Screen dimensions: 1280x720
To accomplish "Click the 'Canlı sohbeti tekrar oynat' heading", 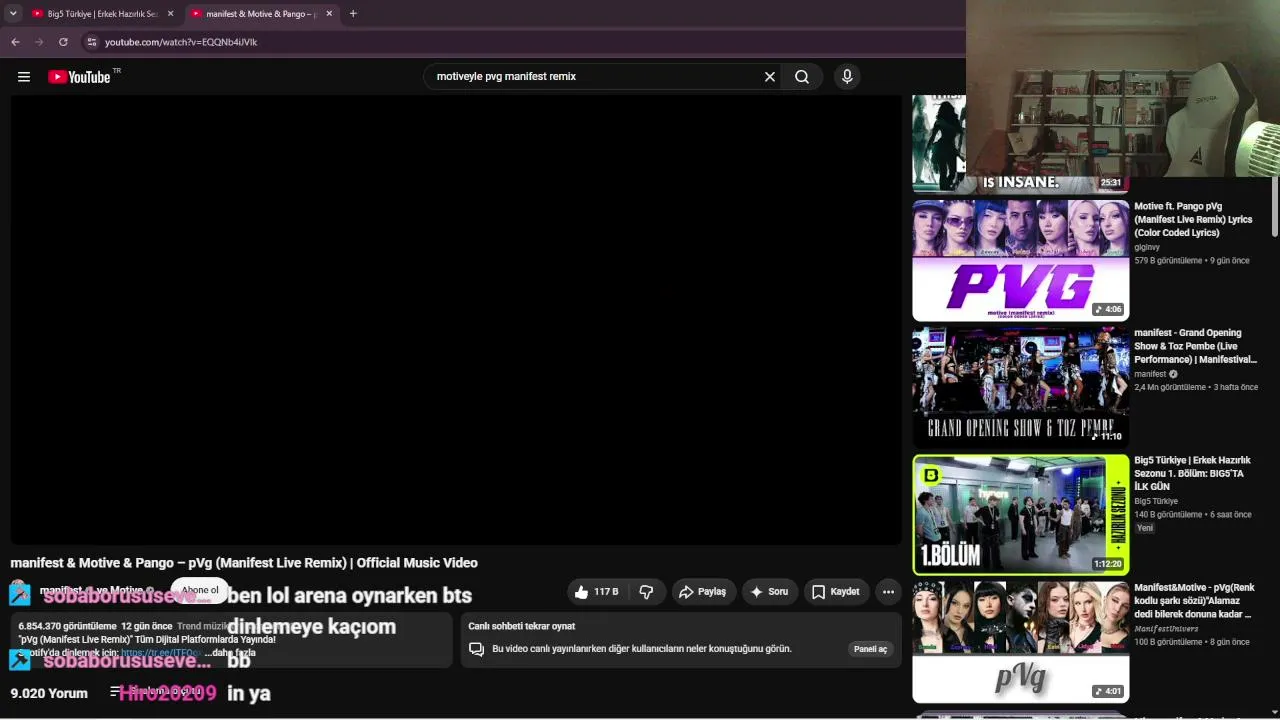I will tap(522, 626).
